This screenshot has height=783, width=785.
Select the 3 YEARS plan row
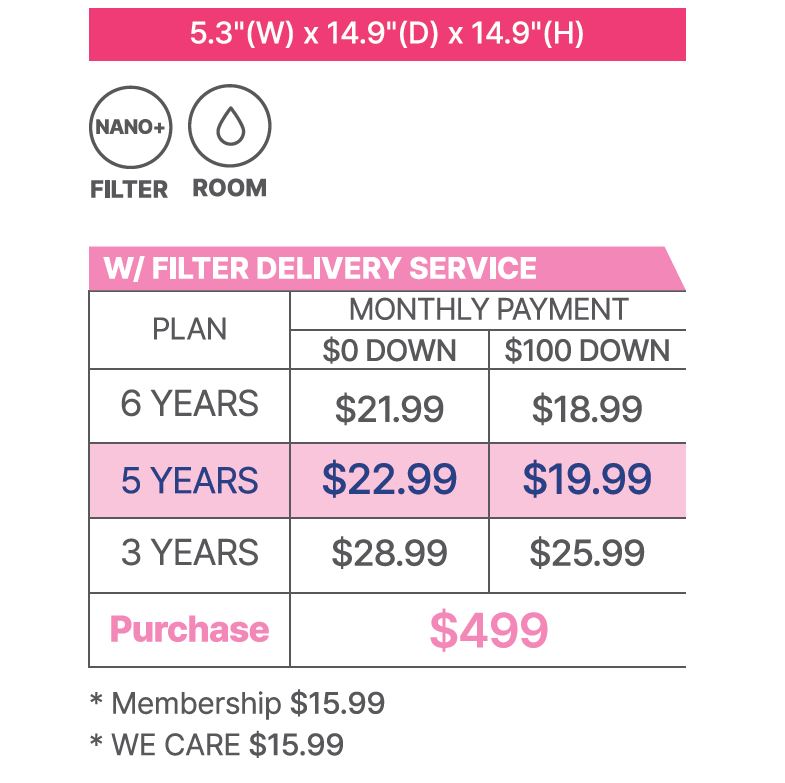190,554
